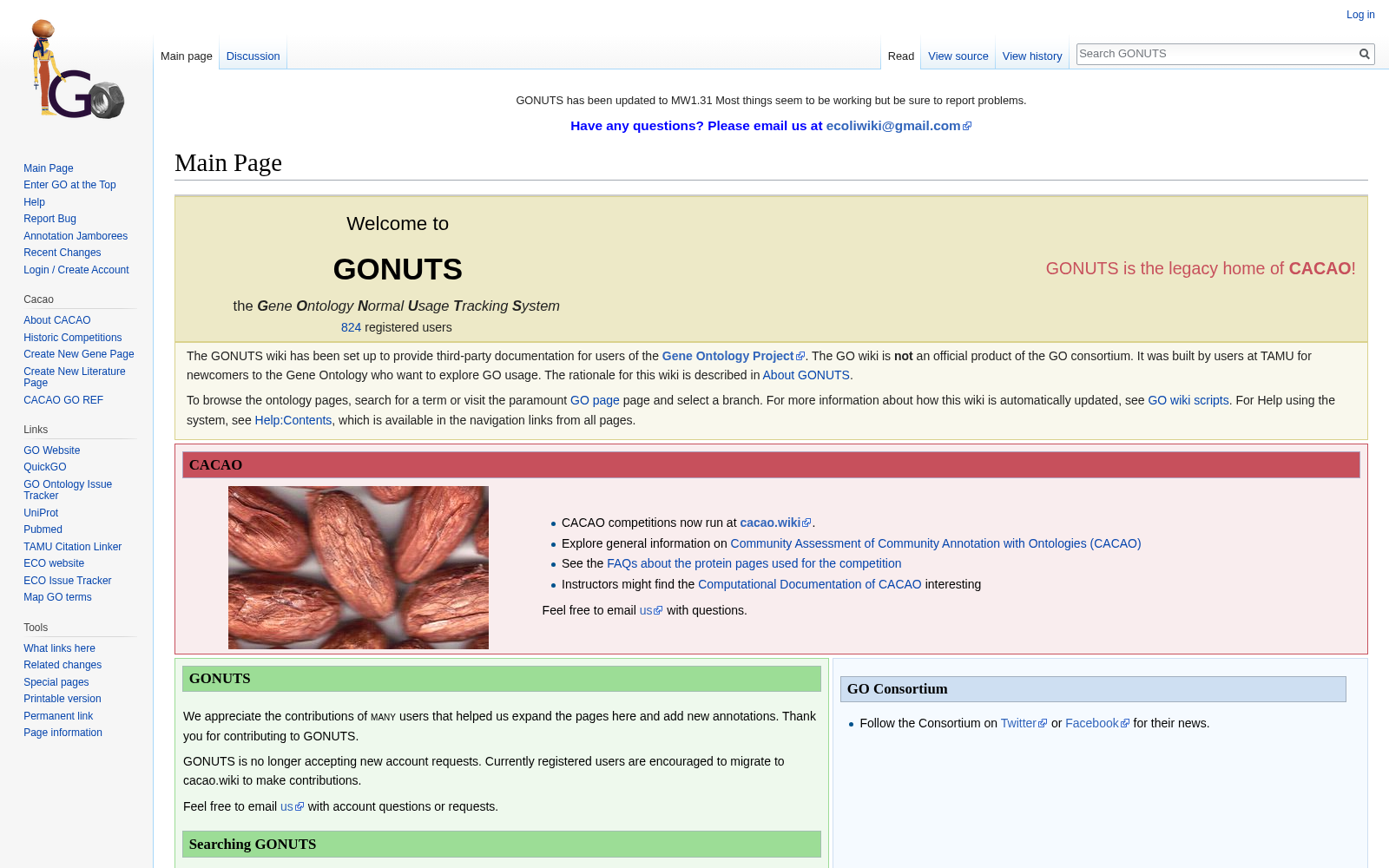Click Create New Gene Page
The height and width of the screenshot is (868, 1389).
pos(78,354)
